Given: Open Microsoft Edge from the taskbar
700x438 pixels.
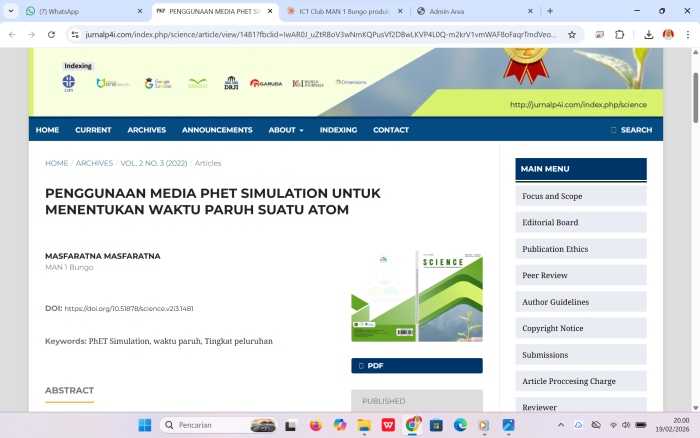Looking at the screenshot, I should [x=460, y=425].
